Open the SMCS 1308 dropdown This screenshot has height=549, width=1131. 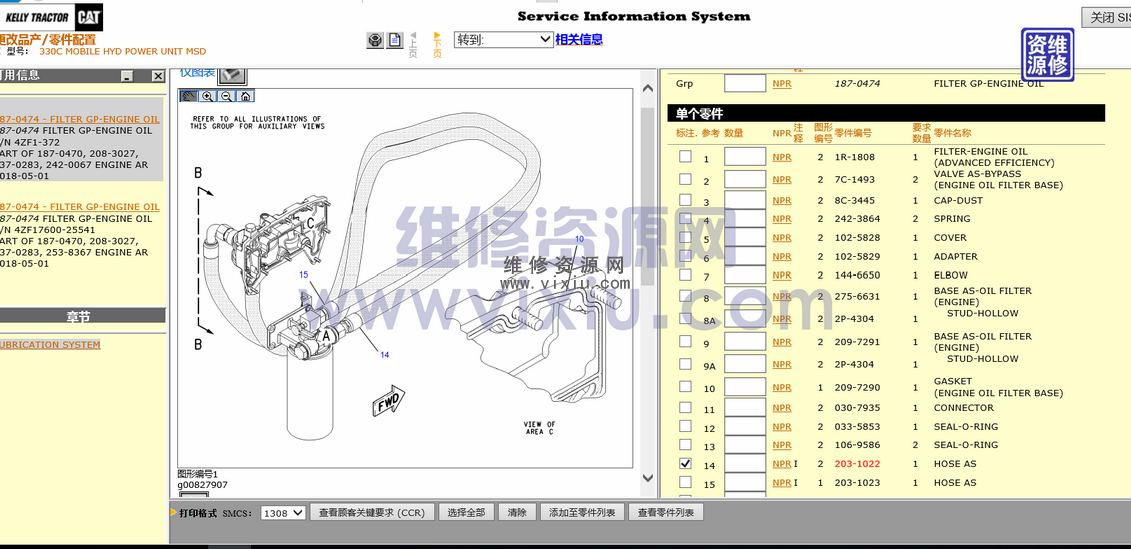coord(282,513)
